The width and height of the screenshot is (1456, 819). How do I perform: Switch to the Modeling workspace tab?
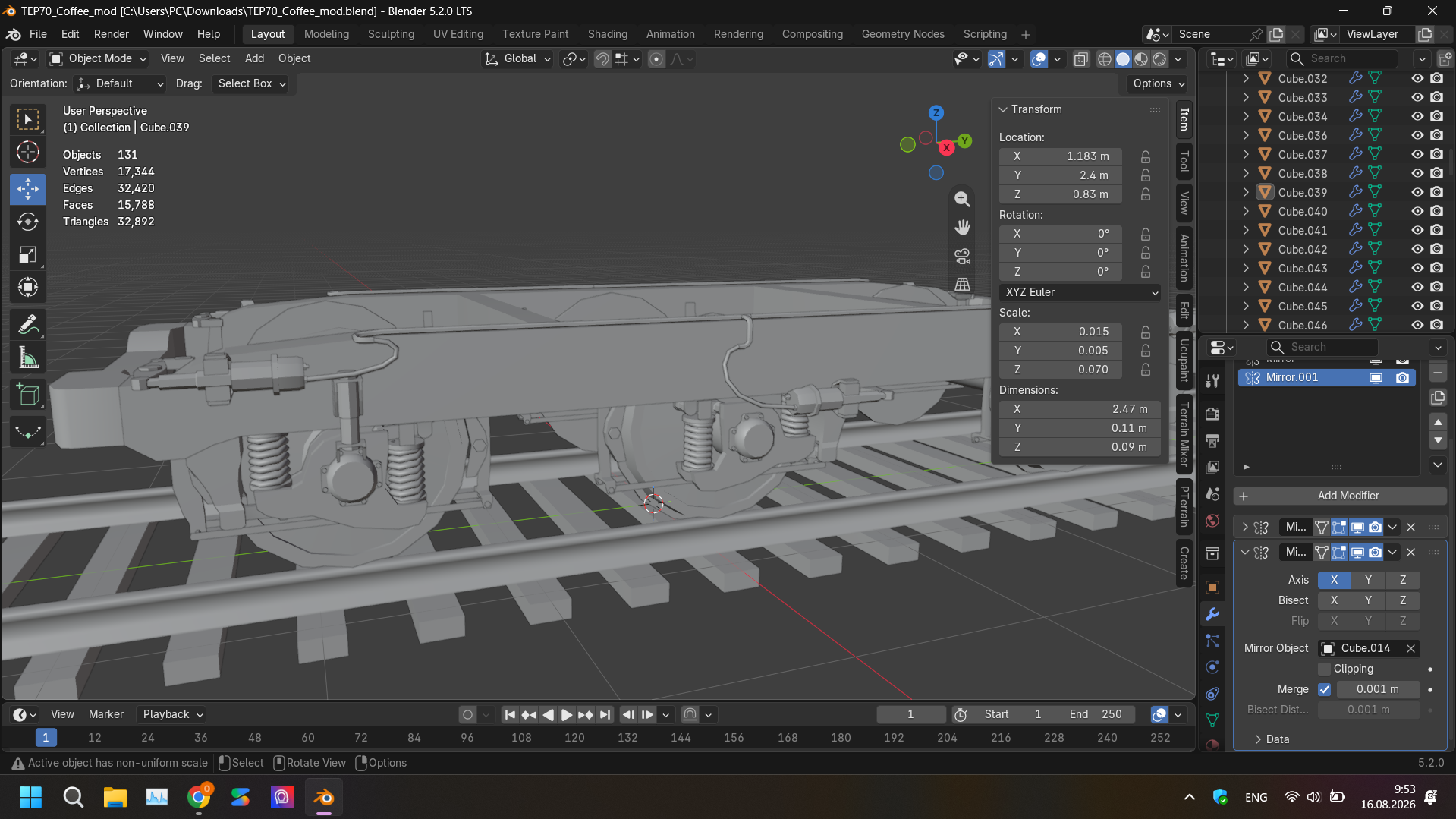(x=326, y=34)
